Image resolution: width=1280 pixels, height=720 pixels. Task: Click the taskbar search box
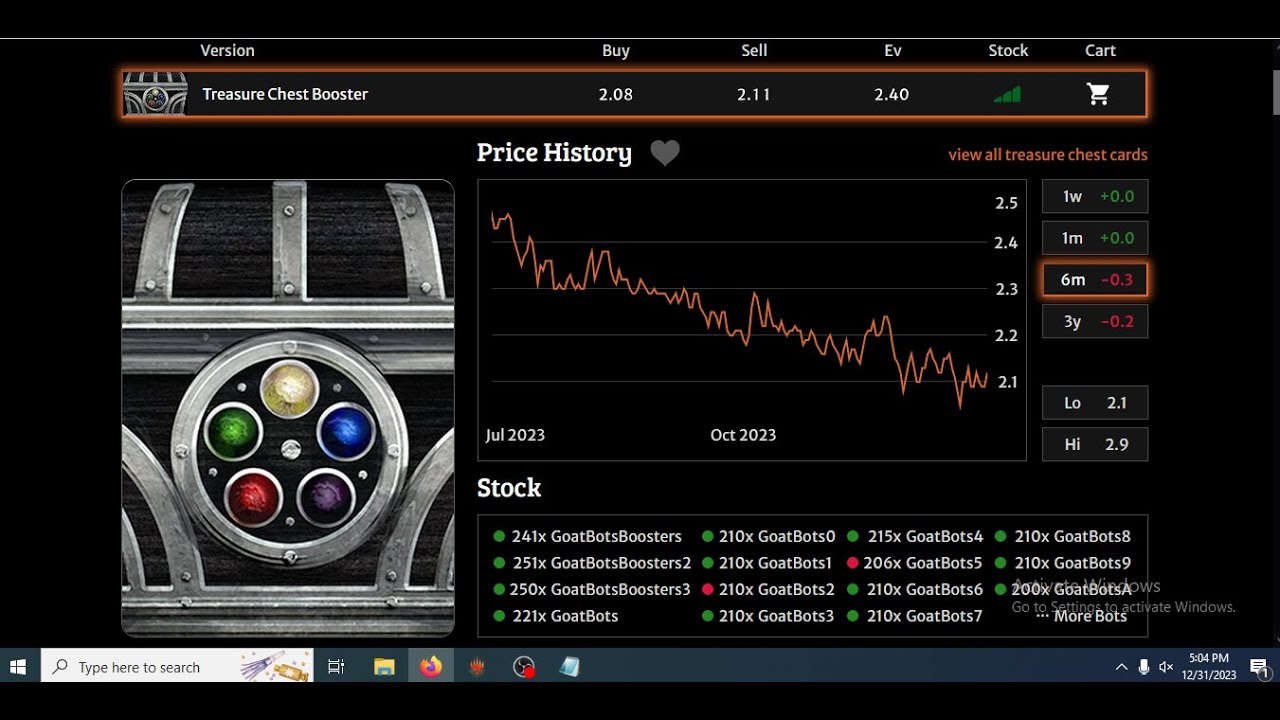point(177,667)
